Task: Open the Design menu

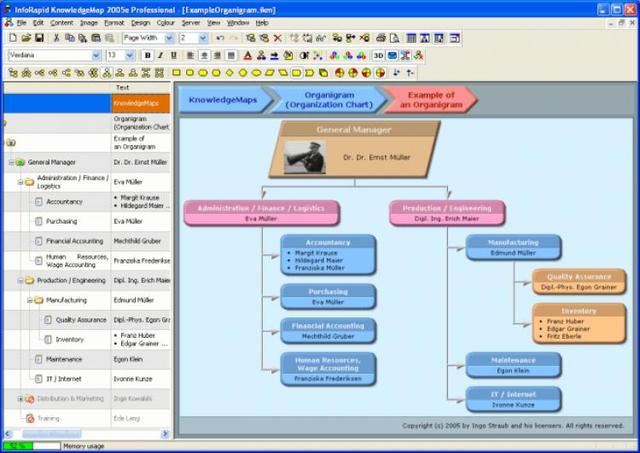Action: point(140,23)
